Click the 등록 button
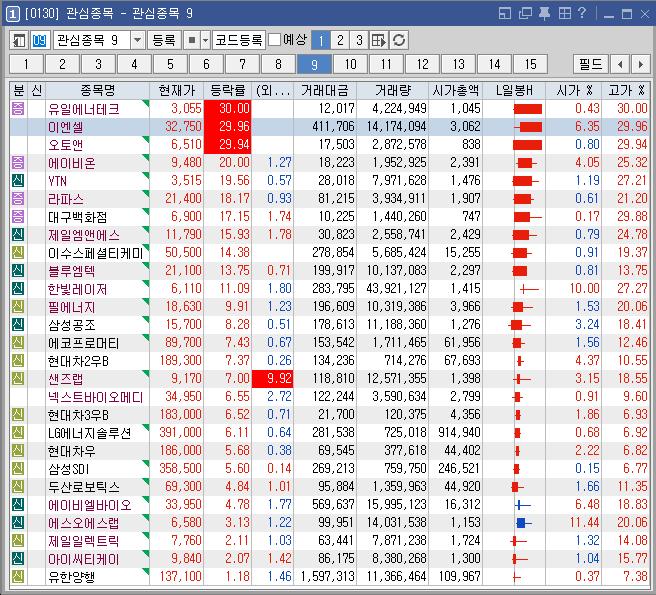Screen dimensions: 656x595 click(164, 41)
